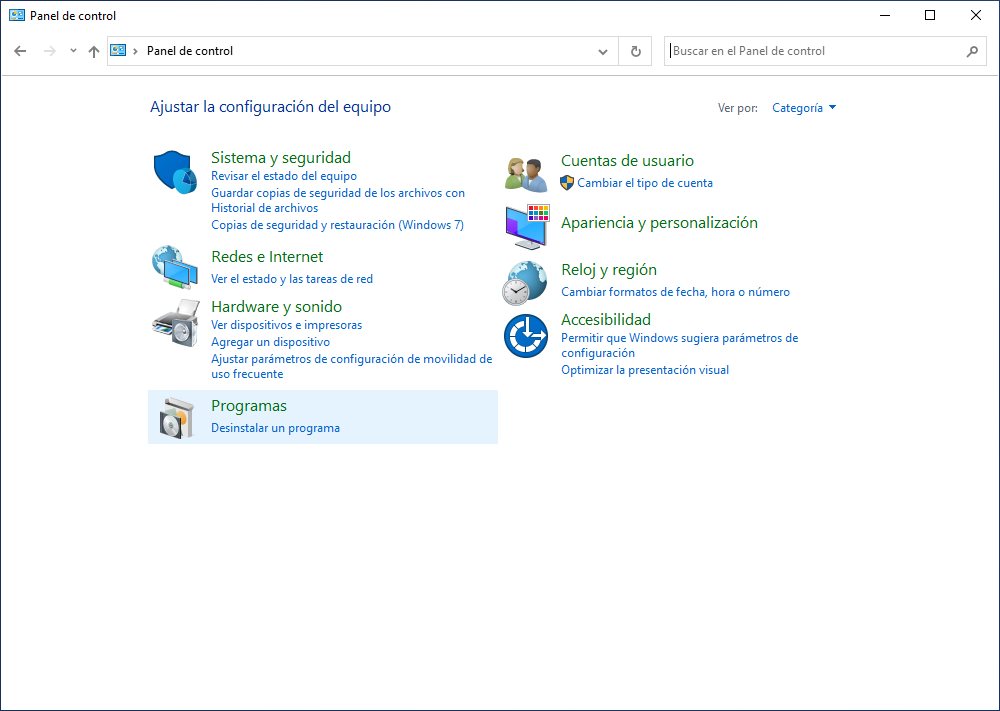Click Ver el estado y las tareas de red
The image size is (1000, 711).
coord(292,279)
